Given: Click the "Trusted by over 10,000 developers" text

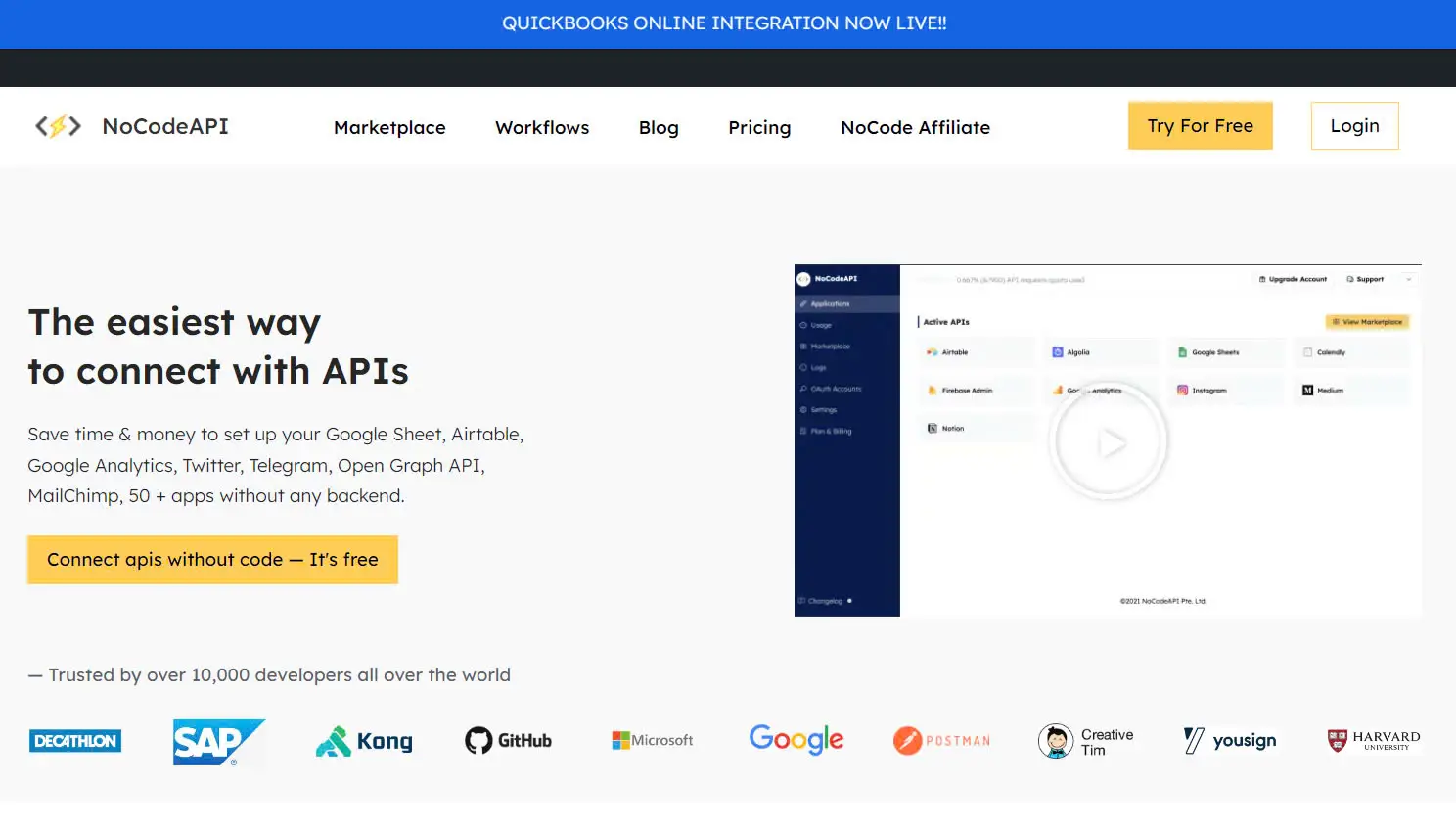Looking at the screenshot, I should click(269, 674).
